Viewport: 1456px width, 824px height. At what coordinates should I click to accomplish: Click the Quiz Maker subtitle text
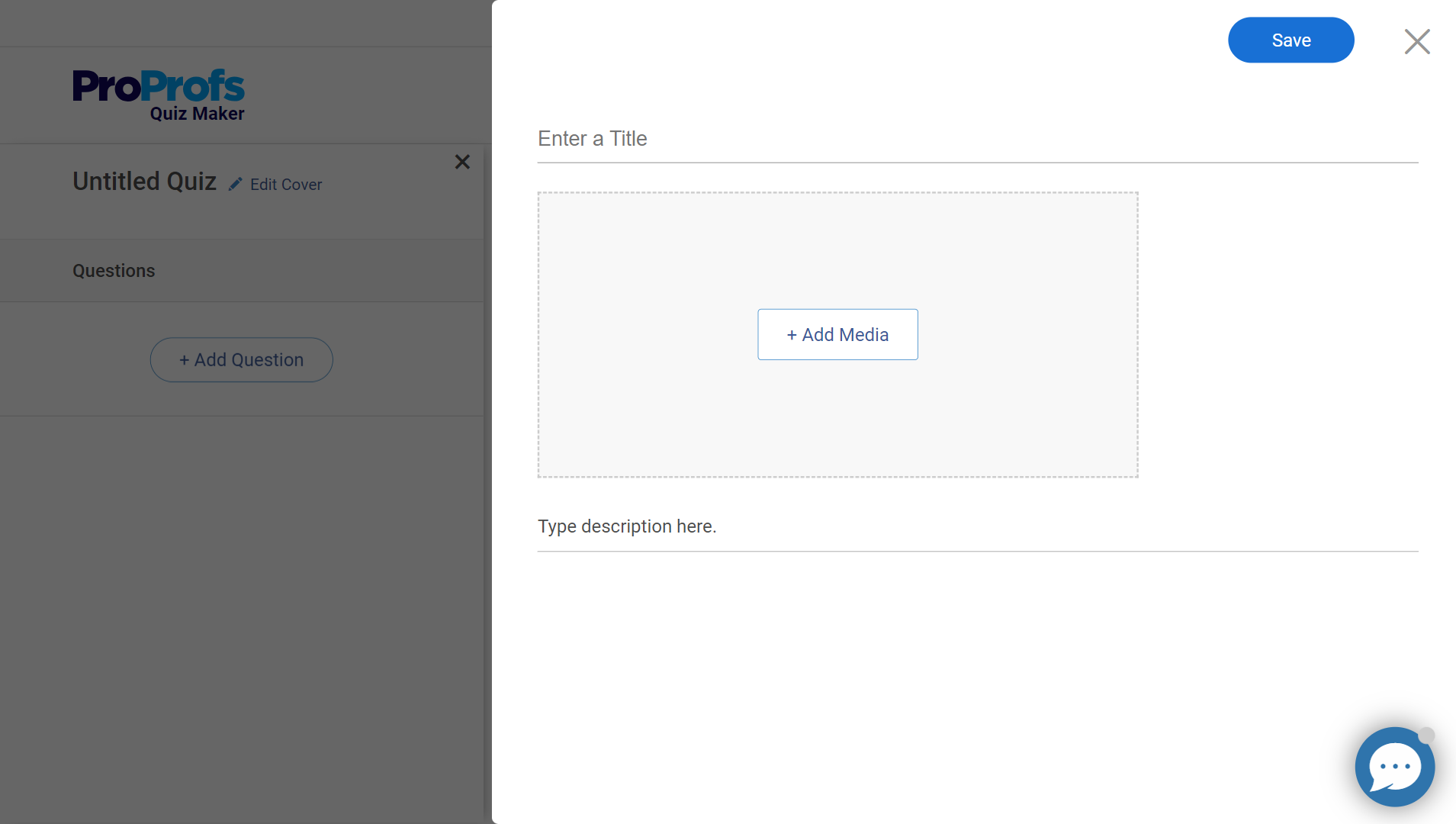197,114
